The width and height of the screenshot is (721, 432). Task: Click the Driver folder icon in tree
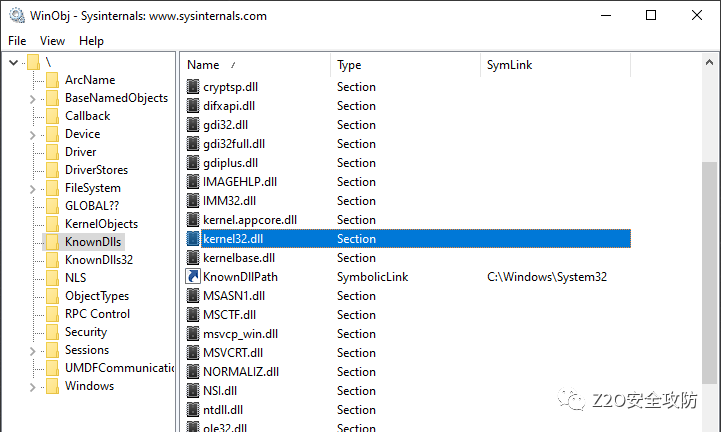(52, 152)
